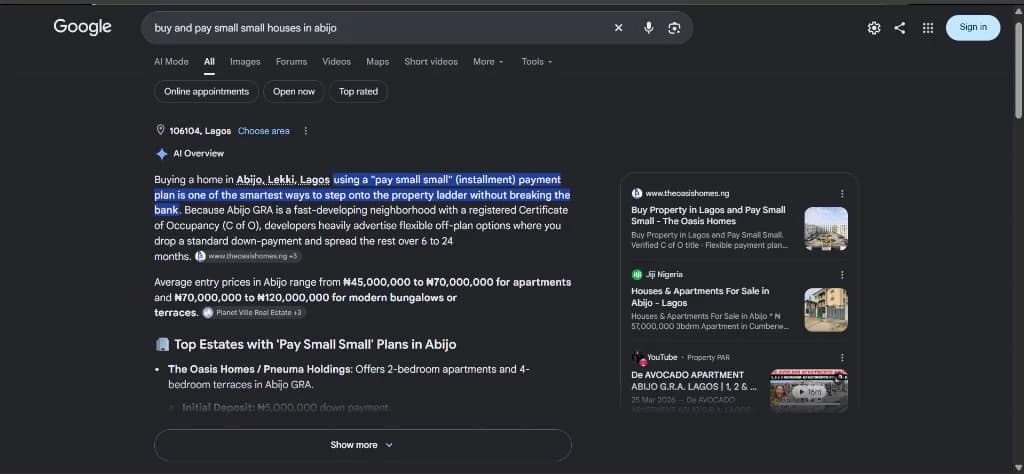Viewport: 1024px width, 474px height.
Task: Click 106104, Lagos location text
Action: (200, 131)
